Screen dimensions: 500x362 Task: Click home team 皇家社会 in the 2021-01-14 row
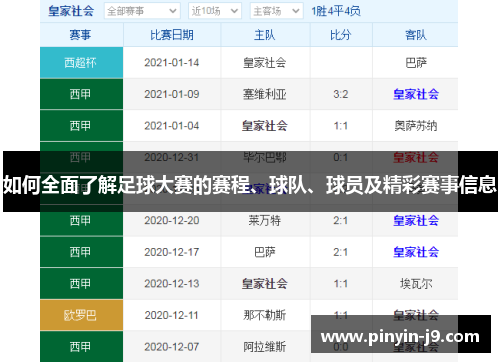[265, 63]
